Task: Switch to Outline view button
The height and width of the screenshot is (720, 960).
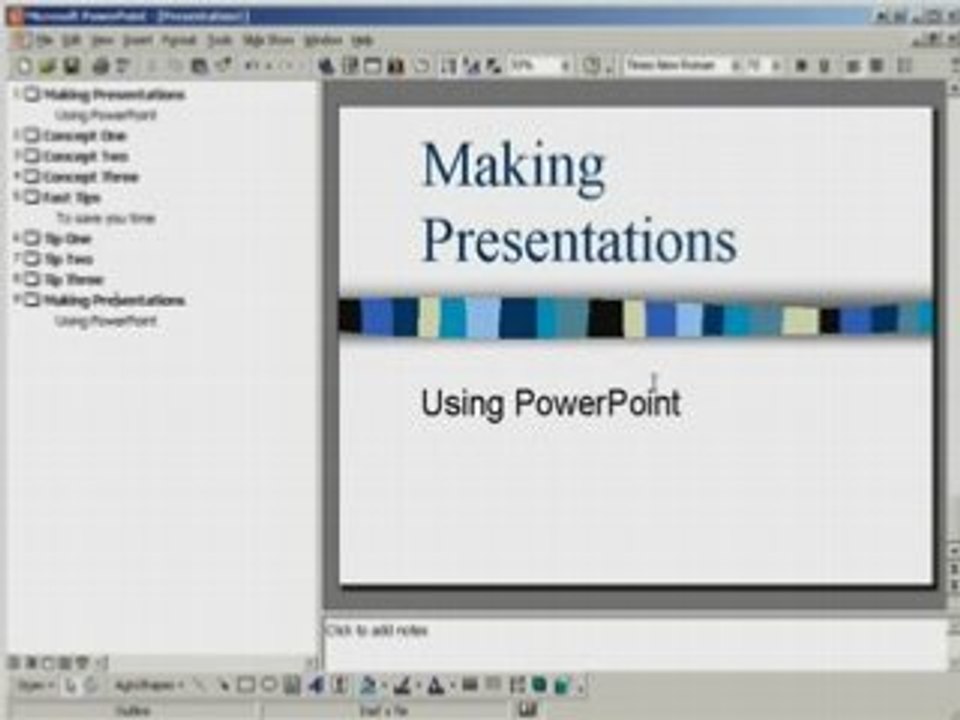Action: point(30,662)
